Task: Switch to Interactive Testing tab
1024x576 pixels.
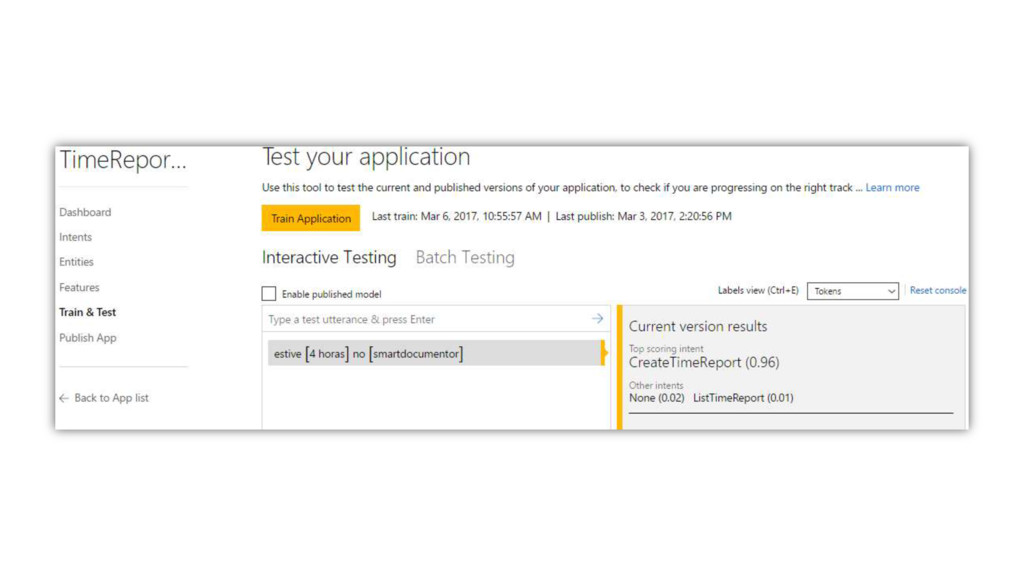Action: pyautogui.click(x=329, y=257)
